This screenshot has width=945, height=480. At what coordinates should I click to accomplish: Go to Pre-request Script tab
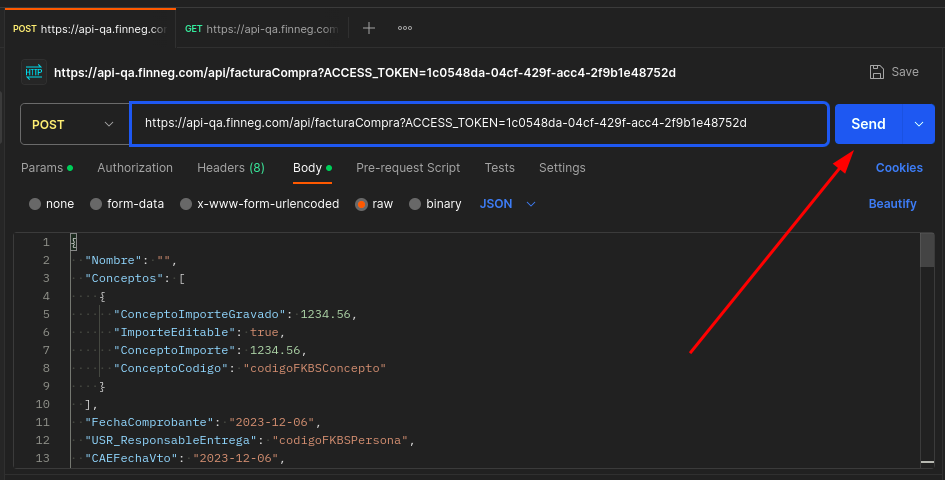(408, 168)
